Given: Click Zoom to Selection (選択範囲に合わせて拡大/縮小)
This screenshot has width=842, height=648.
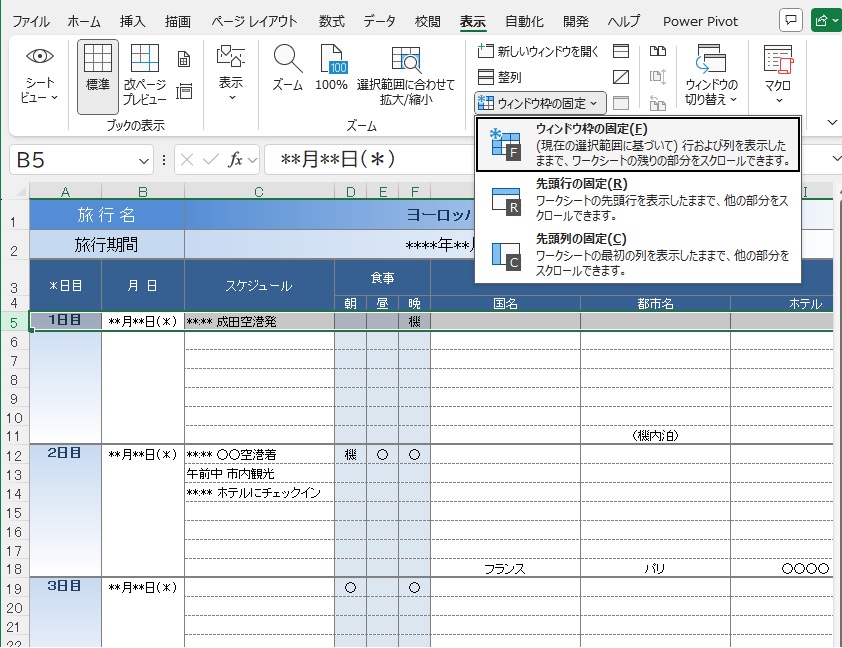Looking at the screenshot, I should [406, 76].
